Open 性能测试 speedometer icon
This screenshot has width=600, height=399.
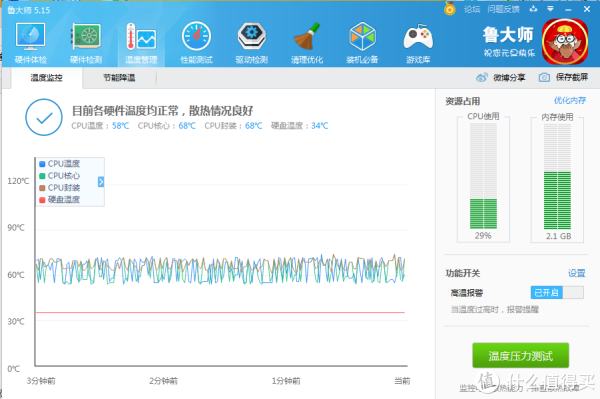196,43
